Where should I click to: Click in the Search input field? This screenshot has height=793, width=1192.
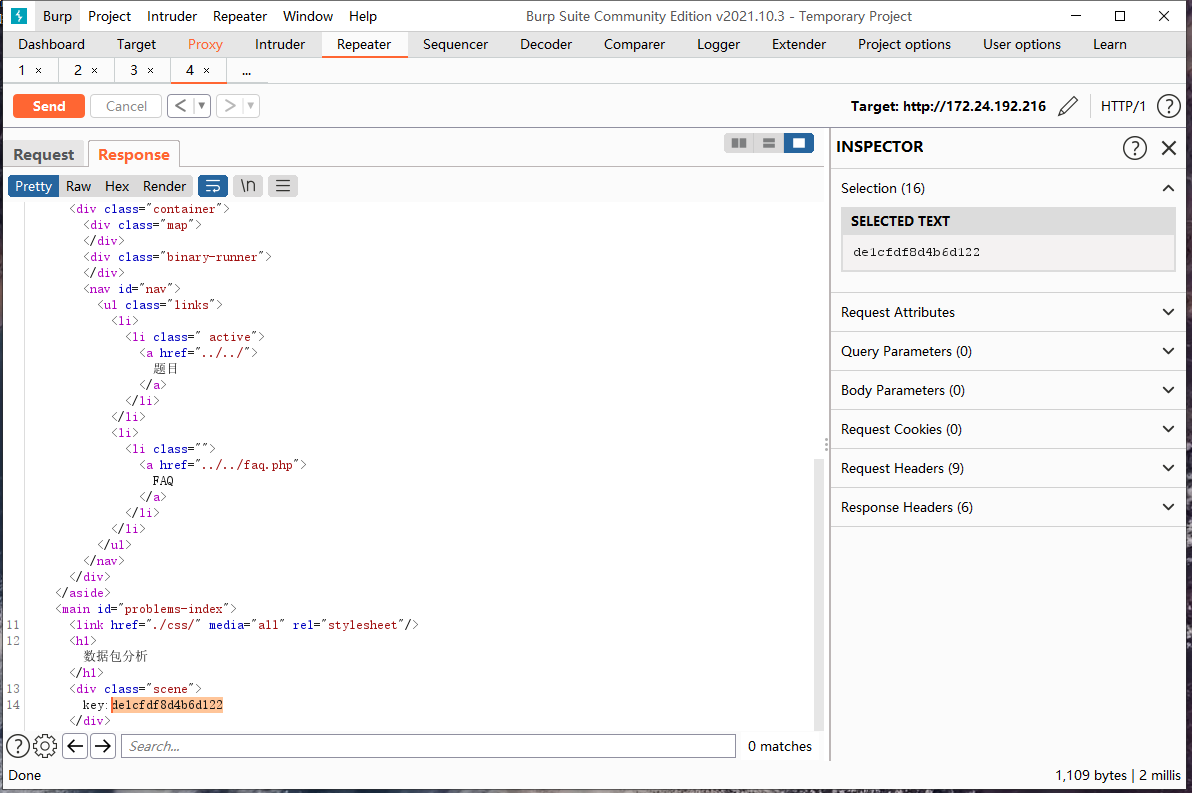coord(428,747)
